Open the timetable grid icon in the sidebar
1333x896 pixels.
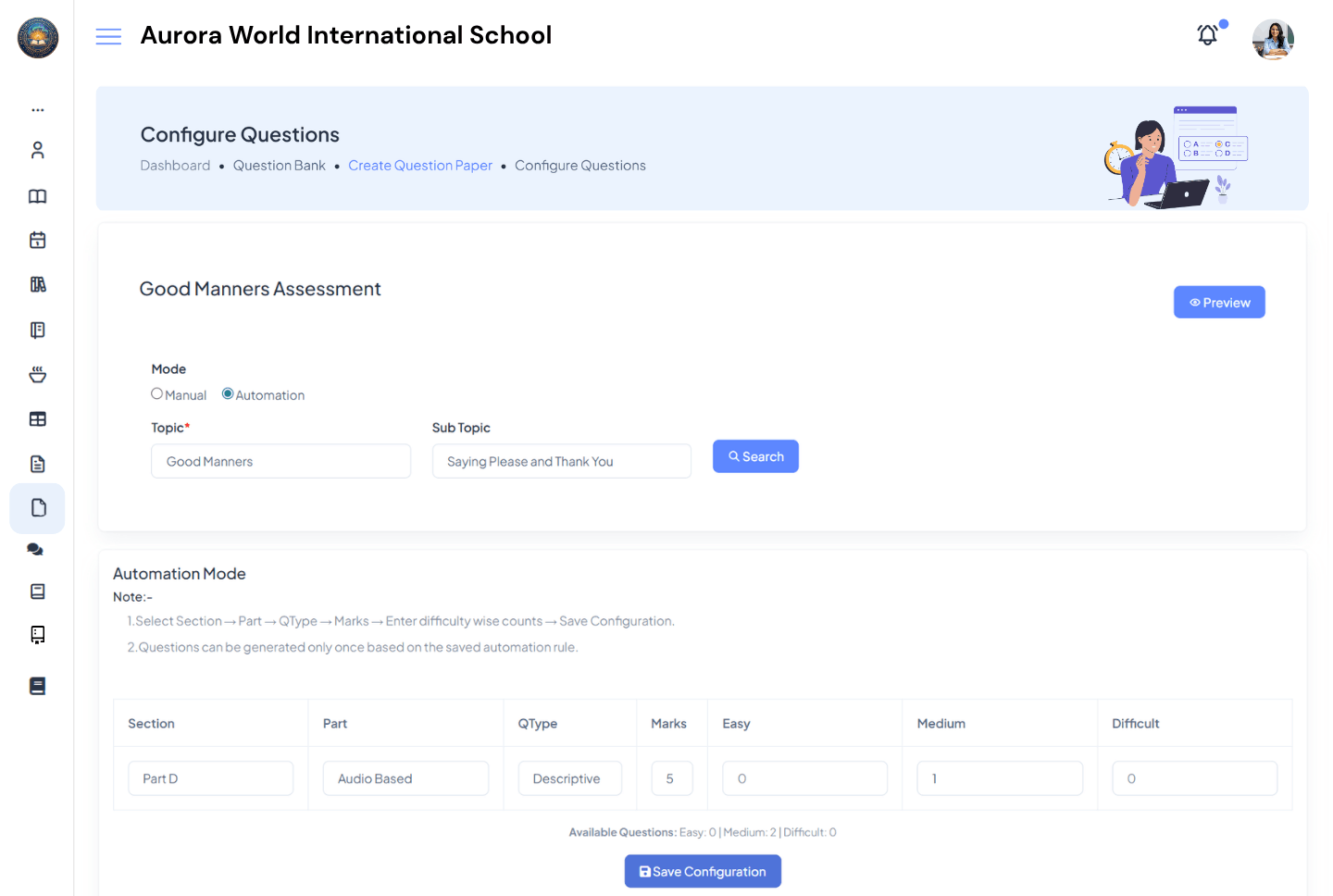[37, 418]
